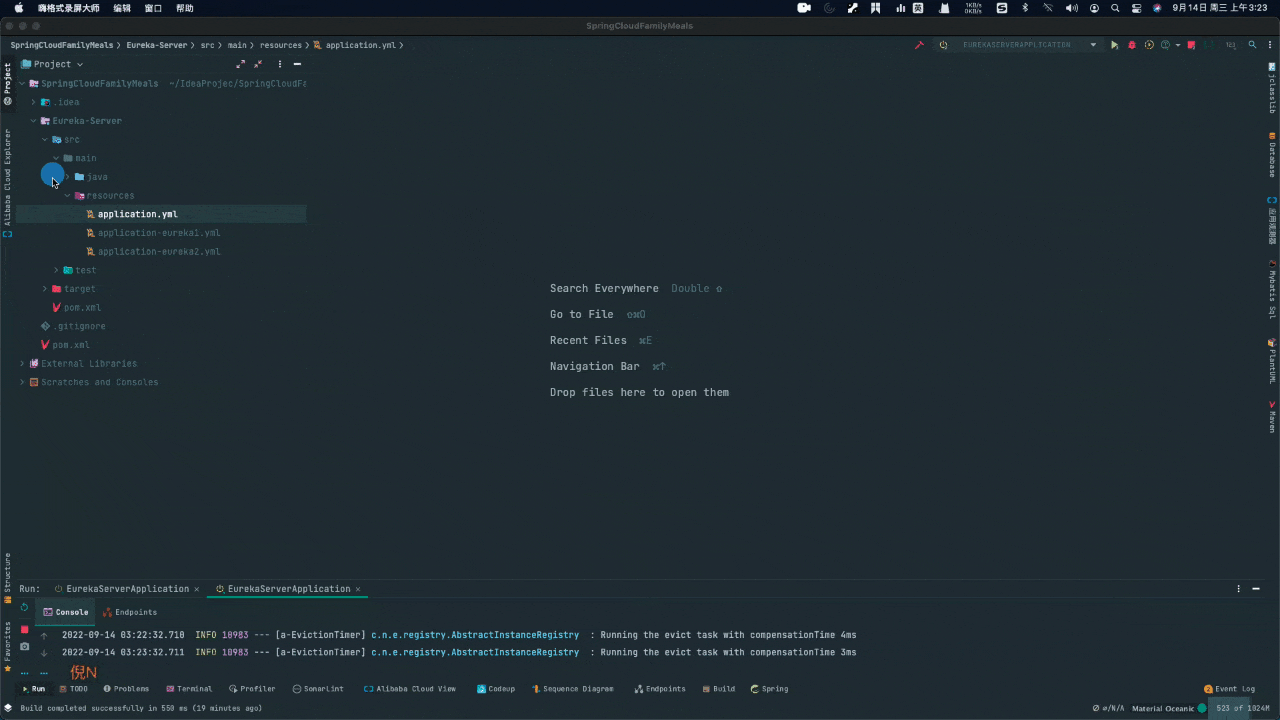The image size is (1280, 720).
Task: Open Alibaba Cloud Explorer on left sidebar
Action: [x=7, y=182]
